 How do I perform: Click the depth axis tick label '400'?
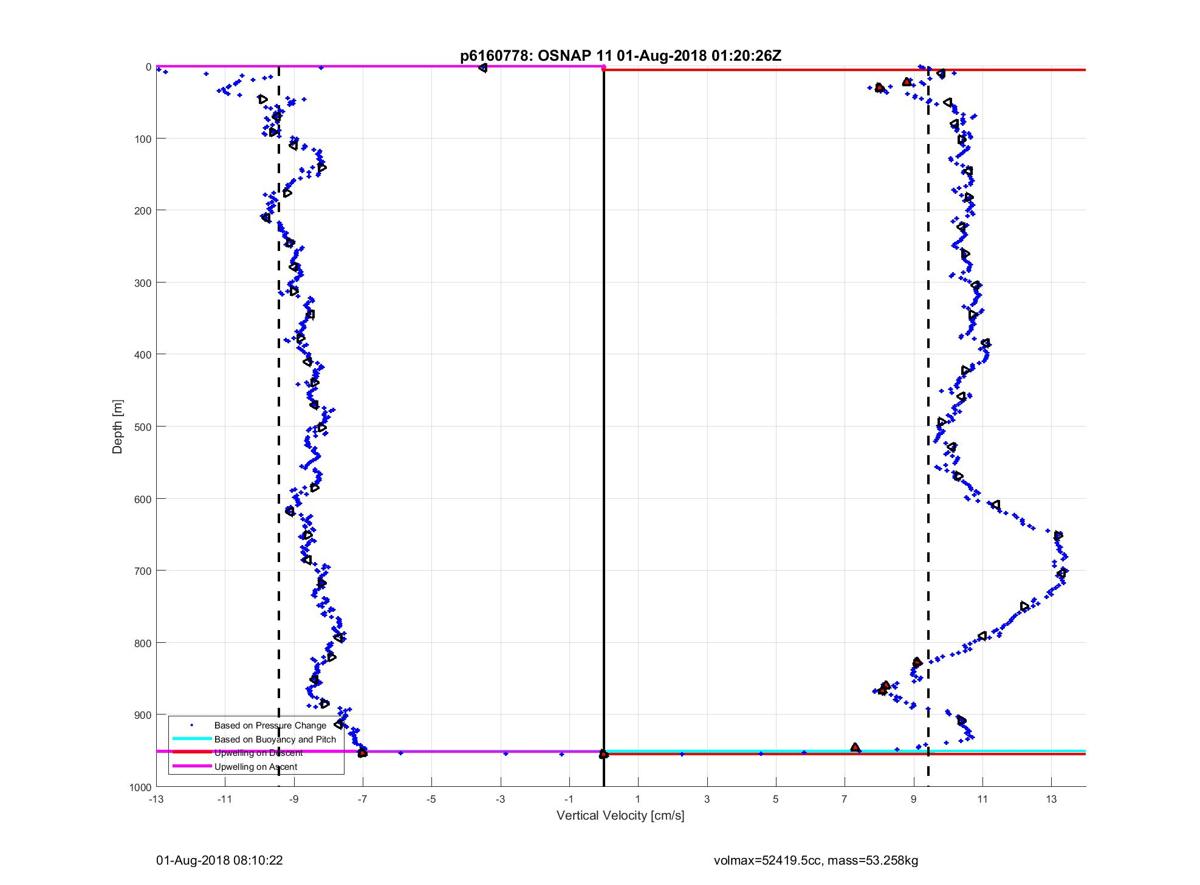pyautogui.click(x=142, y=354)
